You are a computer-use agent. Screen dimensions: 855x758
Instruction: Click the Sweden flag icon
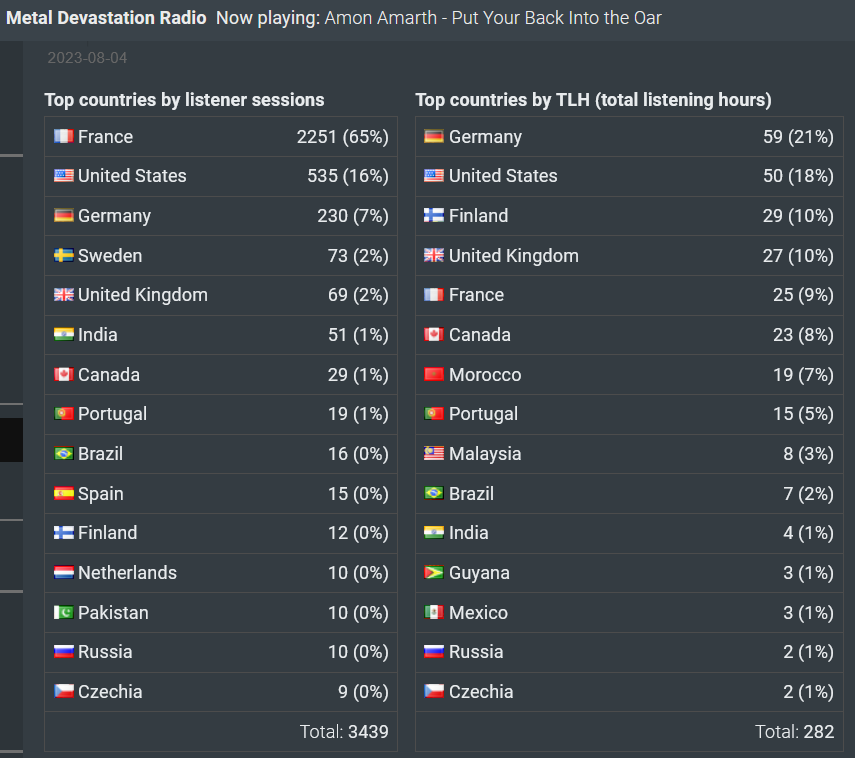click(x=63, y=255)
